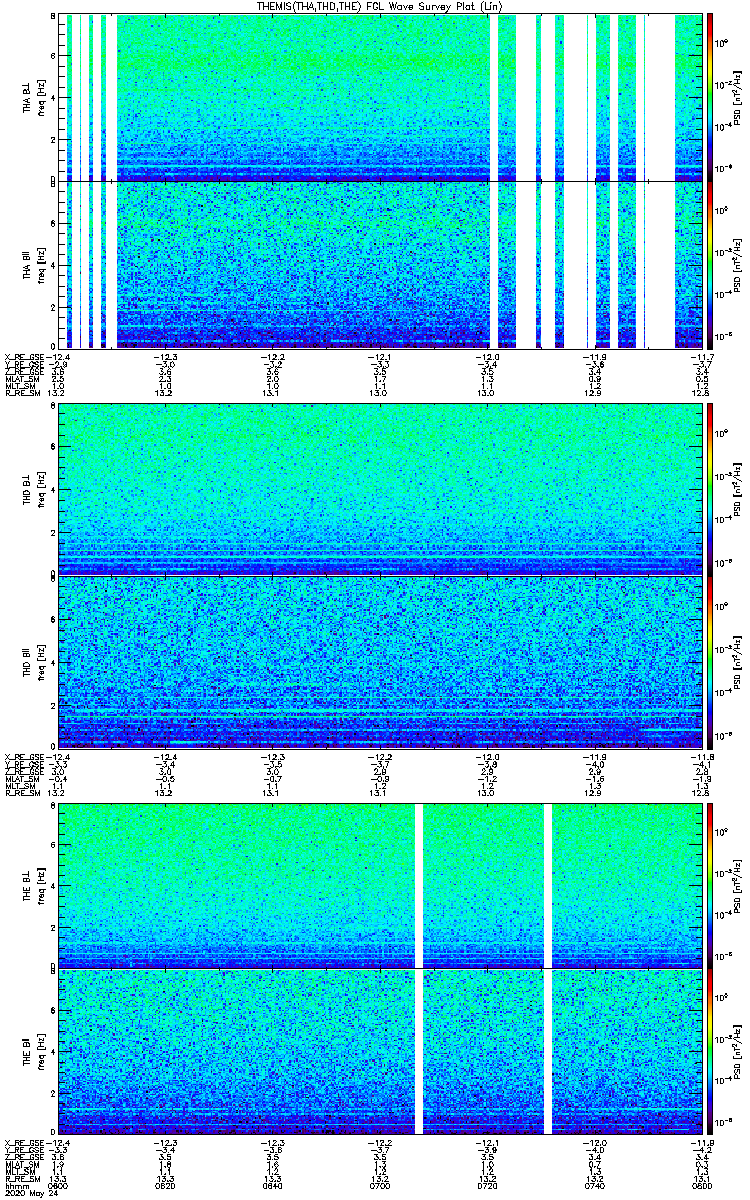Click the THA B-parallel PSD color bar
Screen dimensions: 750x1200
pos(711,264)
